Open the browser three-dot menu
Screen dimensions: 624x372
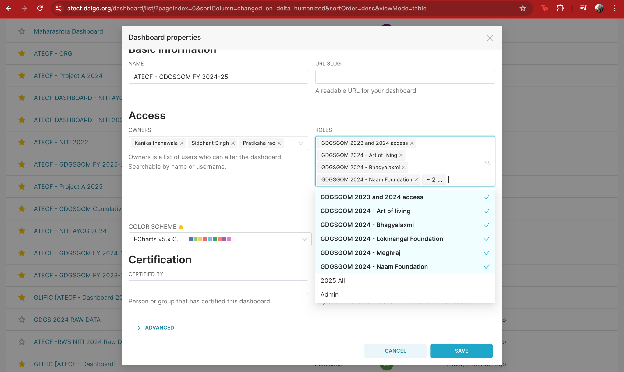click(x=615, y=8)
